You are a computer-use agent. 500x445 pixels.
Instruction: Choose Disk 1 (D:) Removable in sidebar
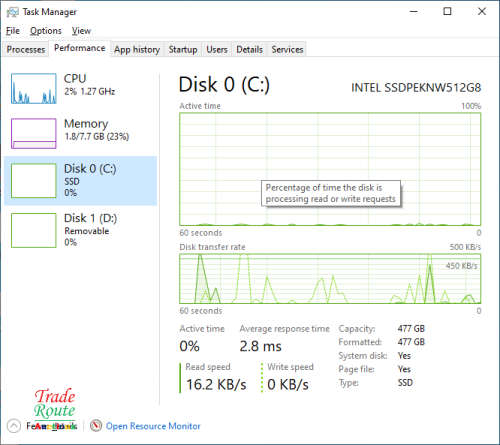point(81,230)
